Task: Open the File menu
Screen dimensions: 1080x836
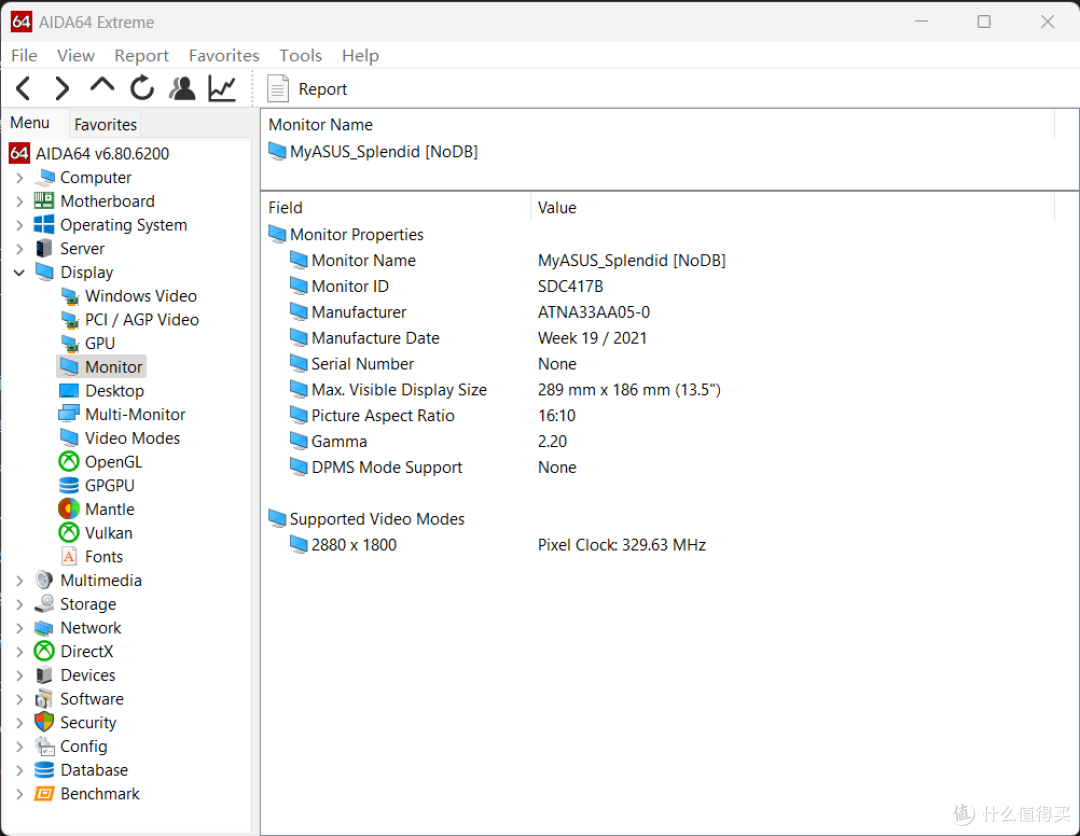Action: click(24, 55)
